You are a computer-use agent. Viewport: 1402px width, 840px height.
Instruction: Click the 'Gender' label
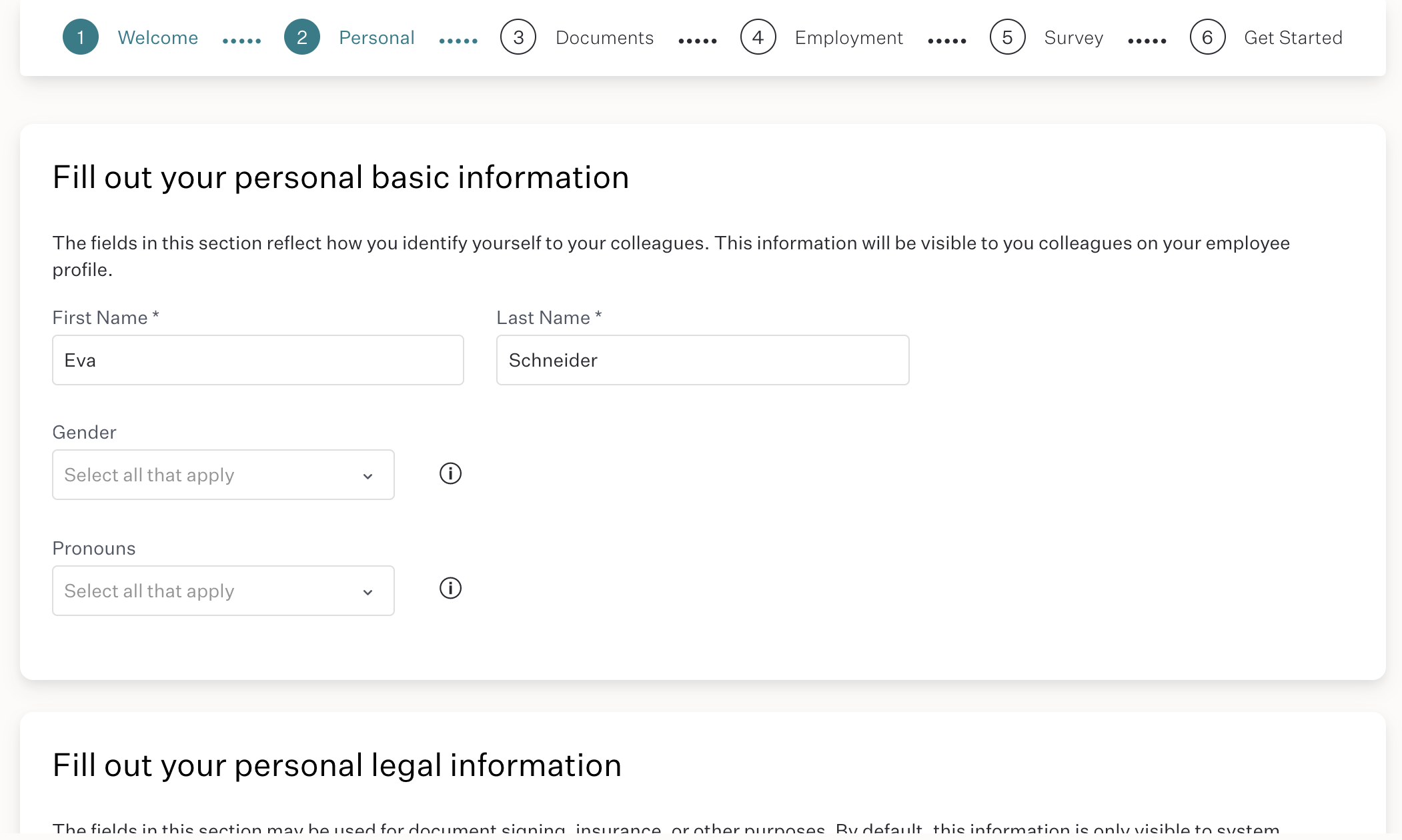click(85, 432)
